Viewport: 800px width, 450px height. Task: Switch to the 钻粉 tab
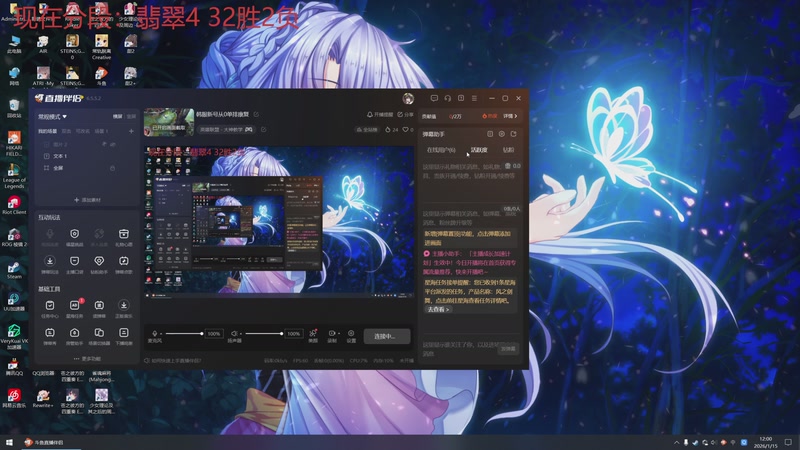[508, 150]
